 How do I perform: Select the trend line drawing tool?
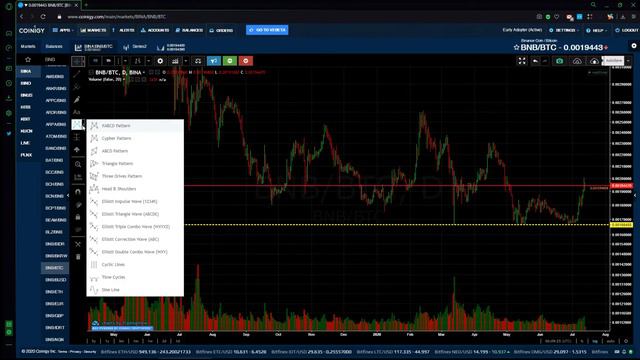pos(77,74)
